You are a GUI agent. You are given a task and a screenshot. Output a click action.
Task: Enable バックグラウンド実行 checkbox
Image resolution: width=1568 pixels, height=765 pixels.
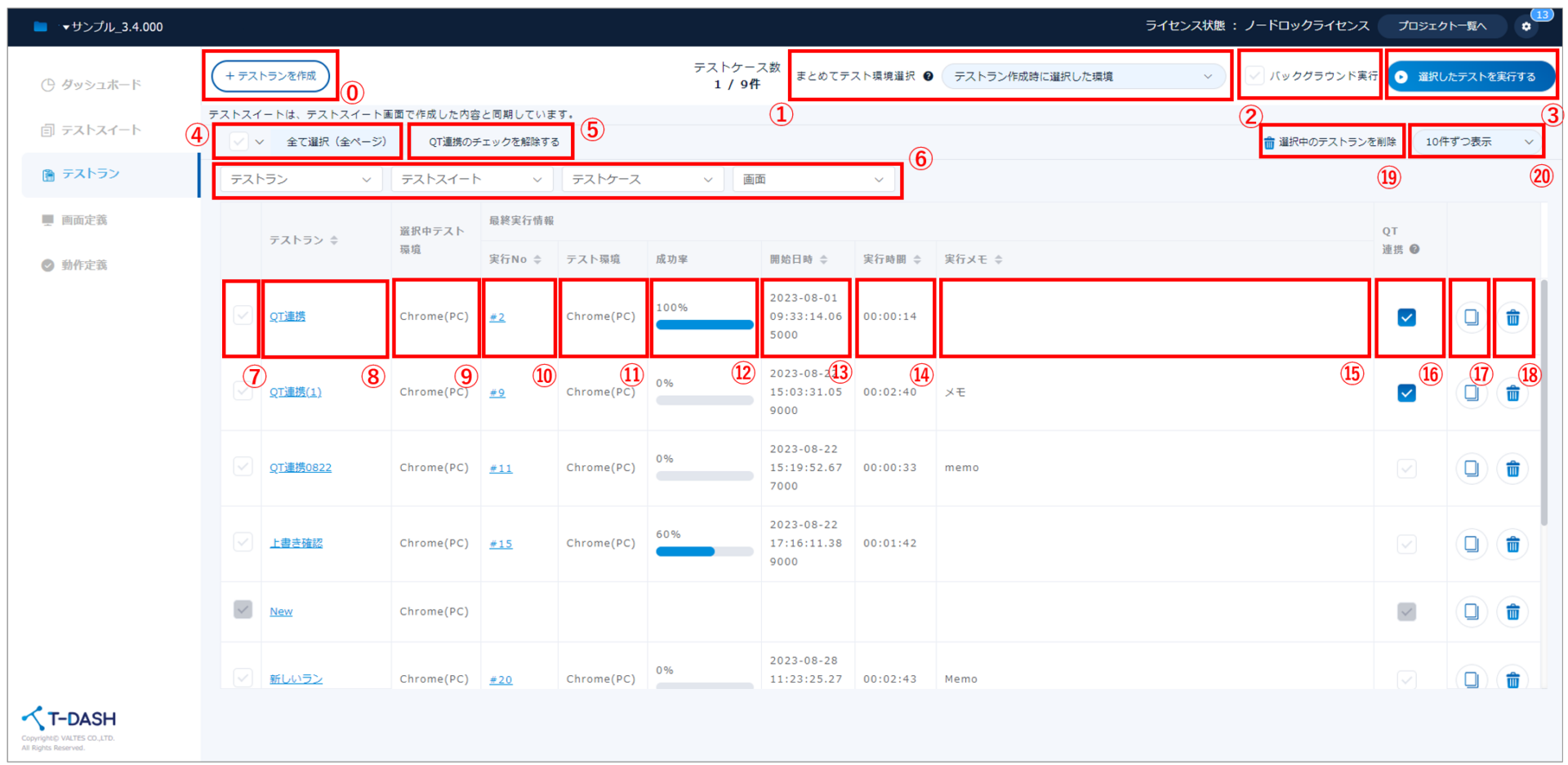coord(1255,76)
